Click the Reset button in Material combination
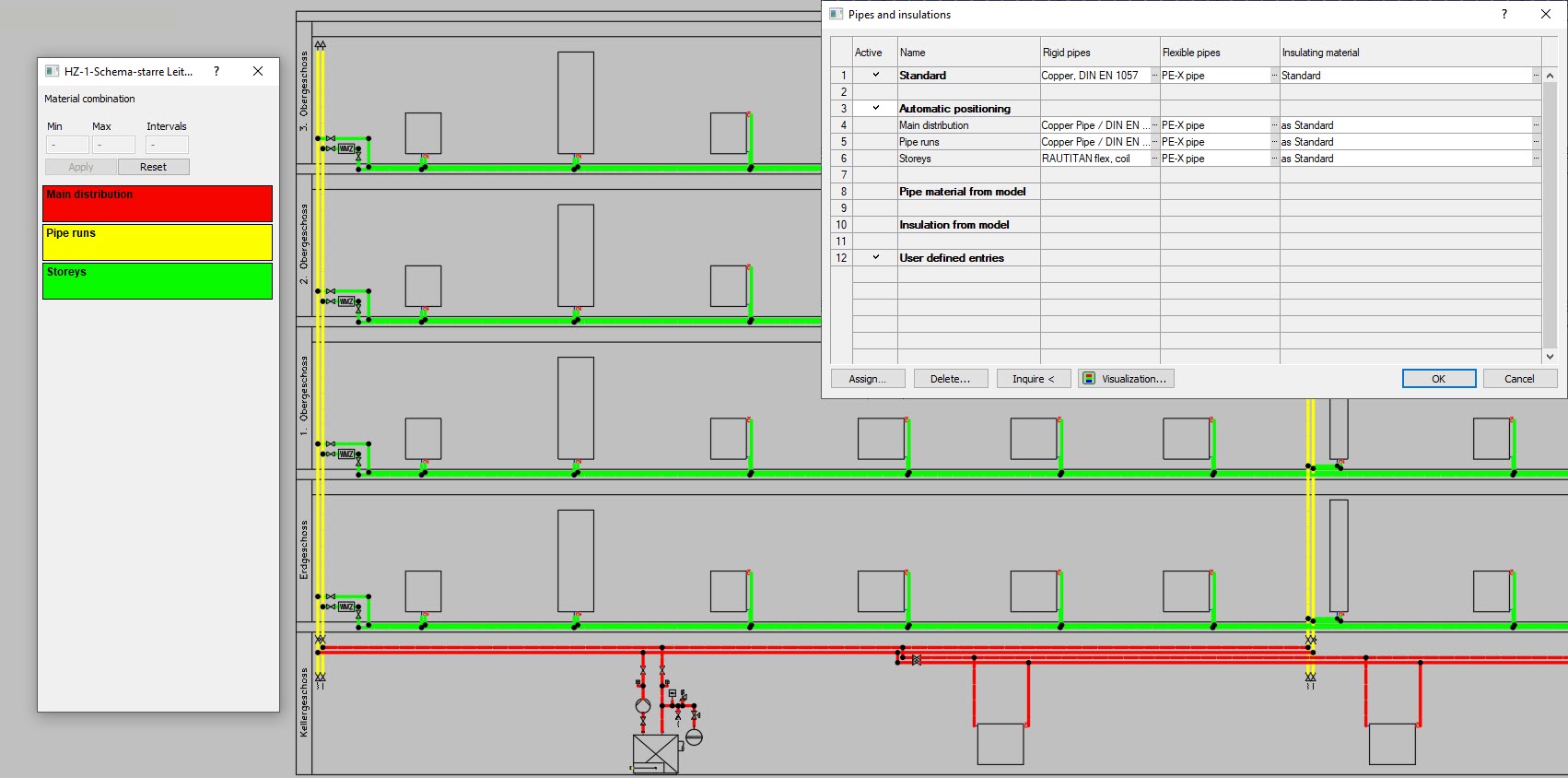The width and height of the screenshot is (1568, 778). pos(153,167)
